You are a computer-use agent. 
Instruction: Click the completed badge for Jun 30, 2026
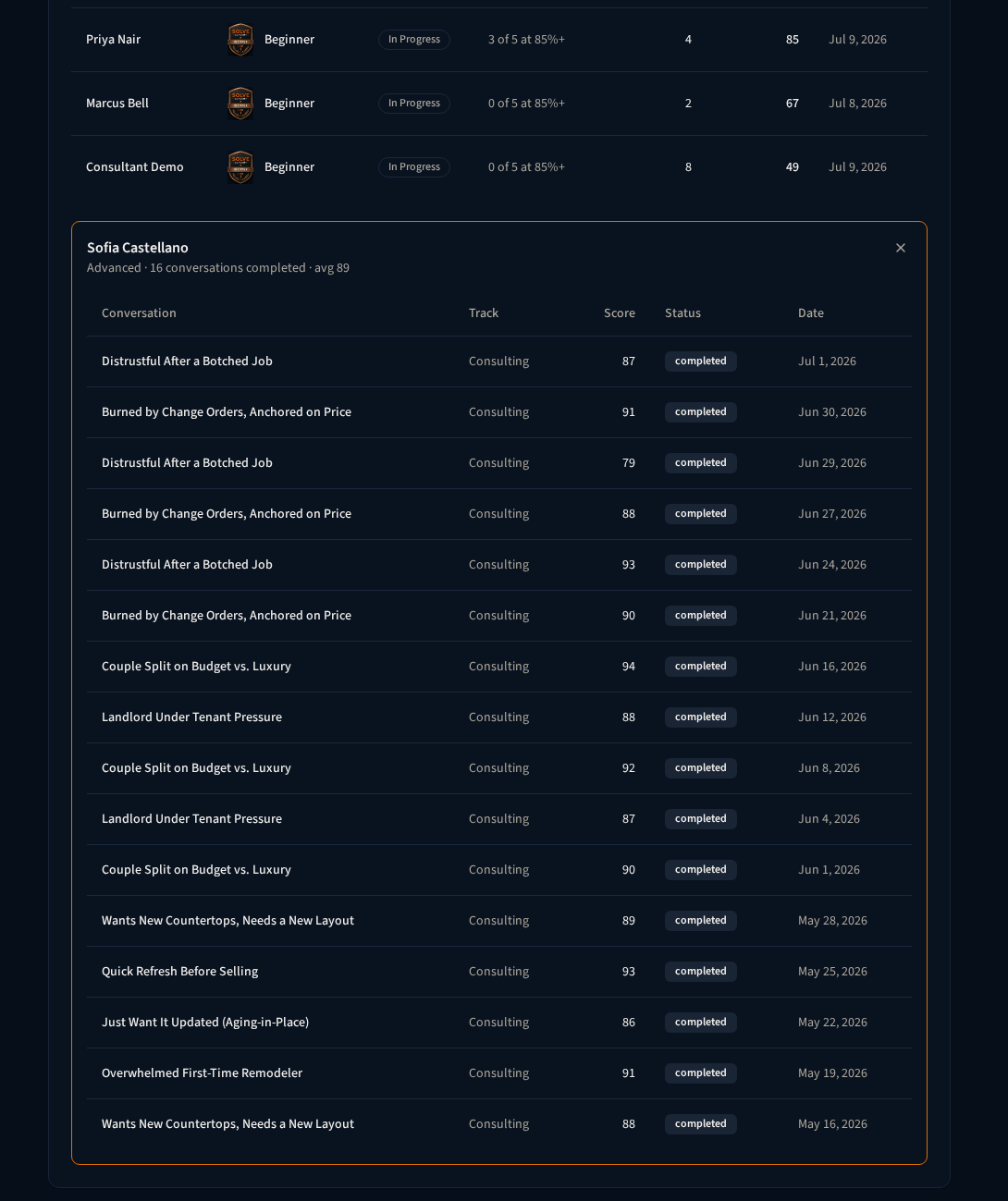pos(701,412)
